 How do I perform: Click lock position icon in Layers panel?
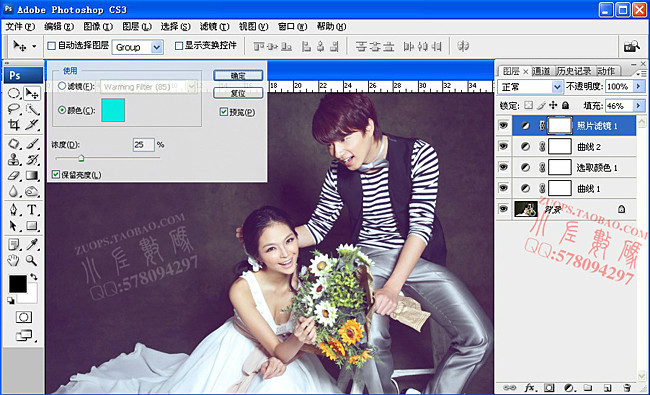[553, 105]
